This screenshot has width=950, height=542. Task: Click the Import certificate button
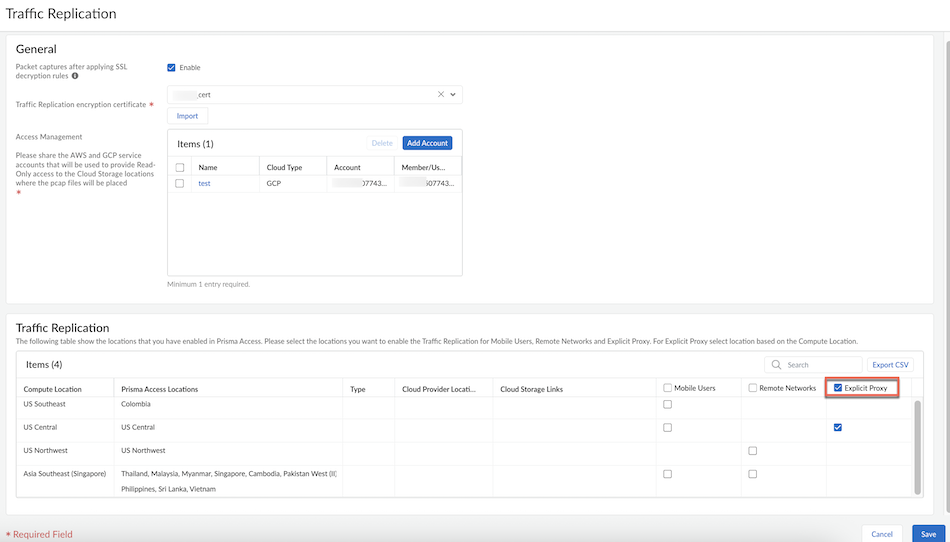[187, 116]
